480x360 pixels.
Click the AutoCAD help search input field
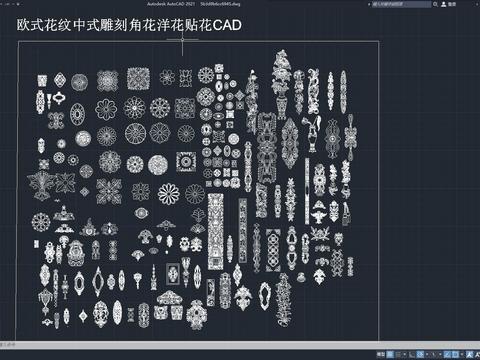coord(401,4)
